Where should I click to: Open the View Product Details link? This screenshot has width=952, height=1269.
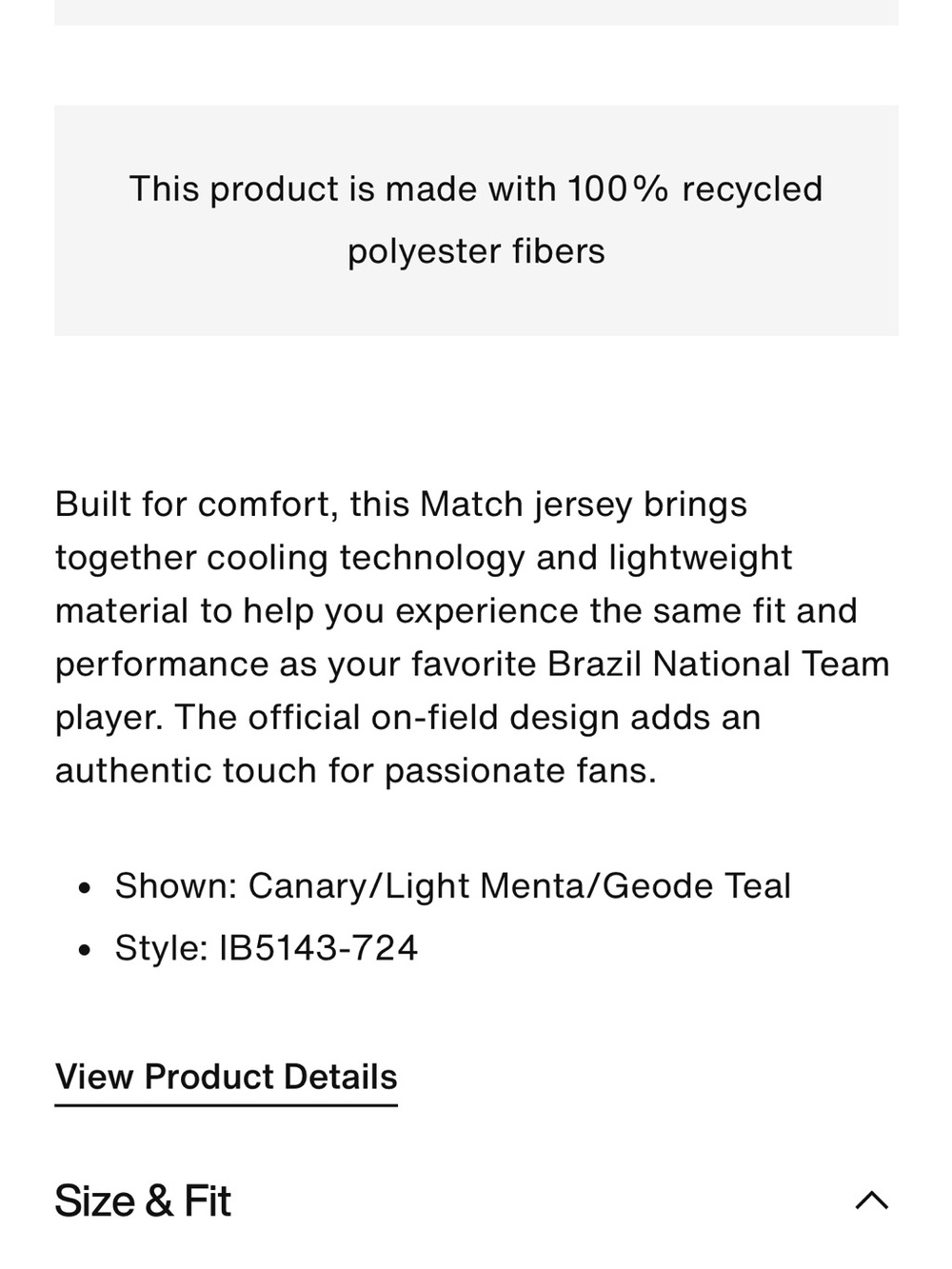pyautogui.click(x=226, y=1077)
